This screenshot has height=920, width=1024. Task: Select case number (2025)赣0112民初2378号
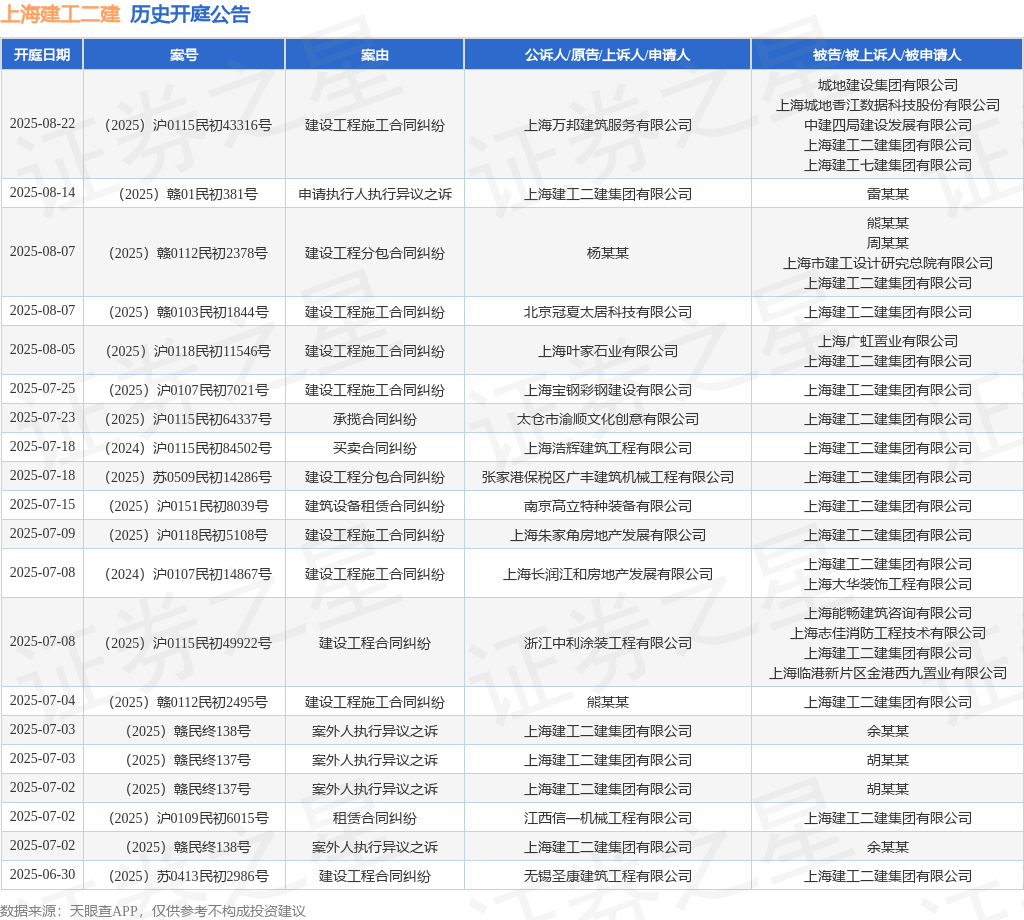click(188, 253)
